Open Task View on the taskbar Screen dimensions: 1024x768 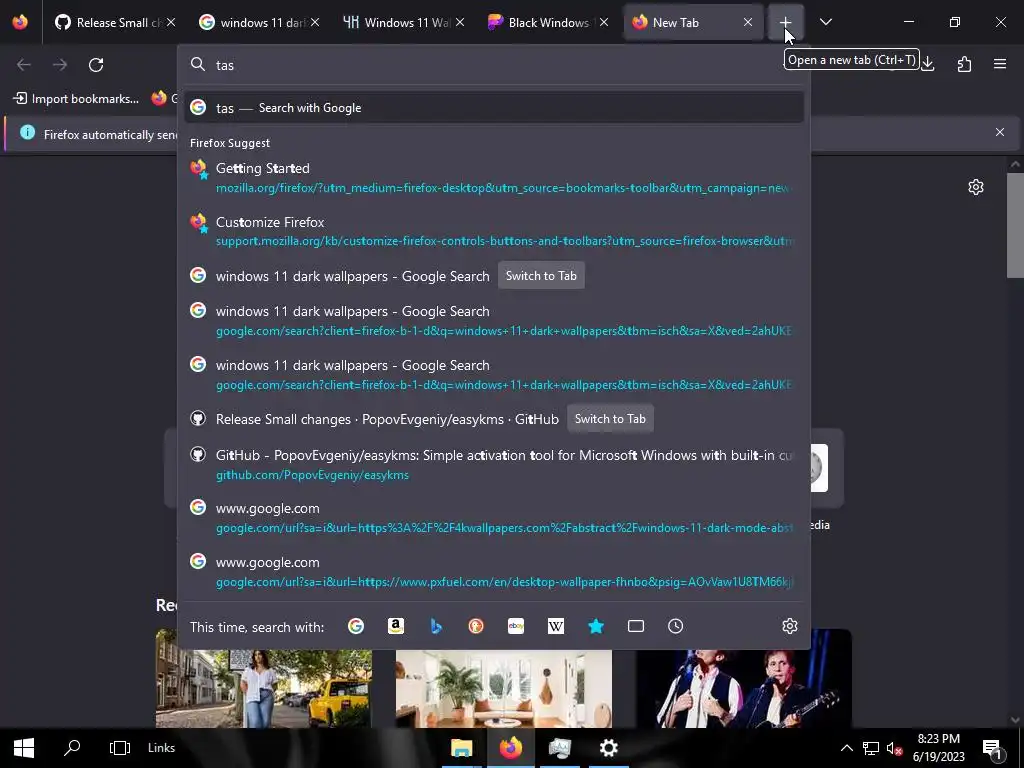click(120, 748)
